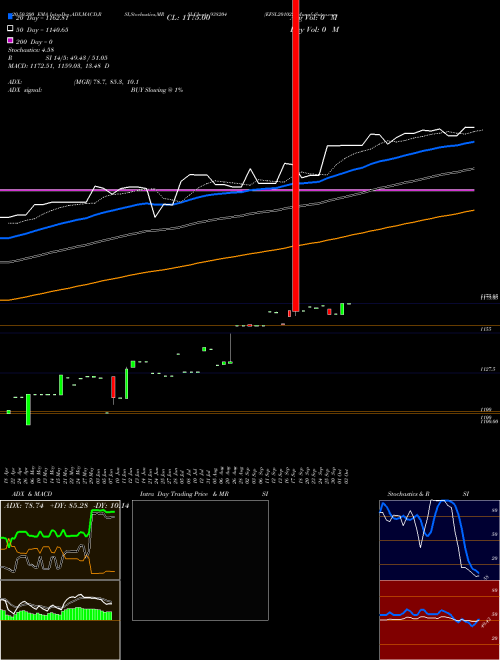This screenshot has width=500, height=660.
Task: Select the "20 Day = 1162.81" legend text
Action: click(x=42, y=18)
